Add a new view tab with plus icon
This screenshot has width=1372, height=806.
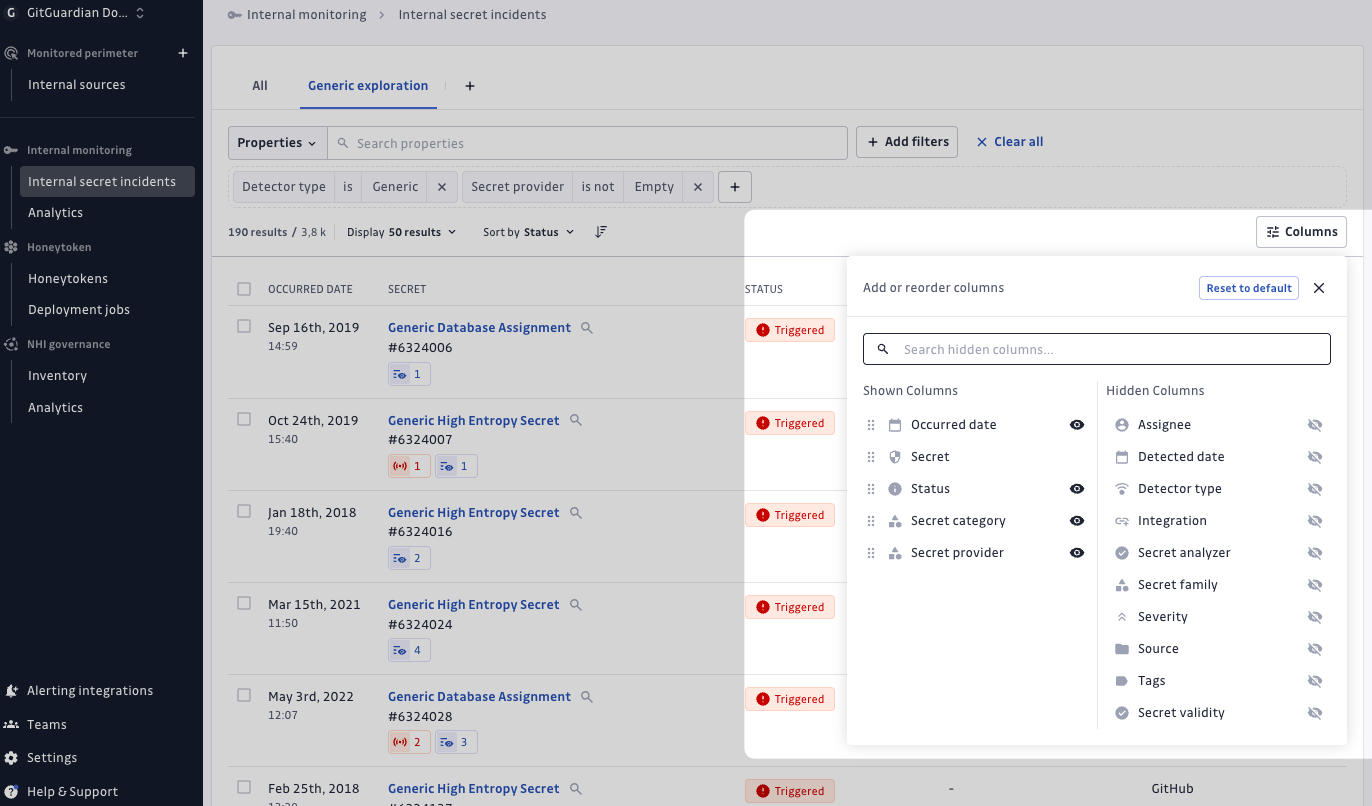coord(470,86)
